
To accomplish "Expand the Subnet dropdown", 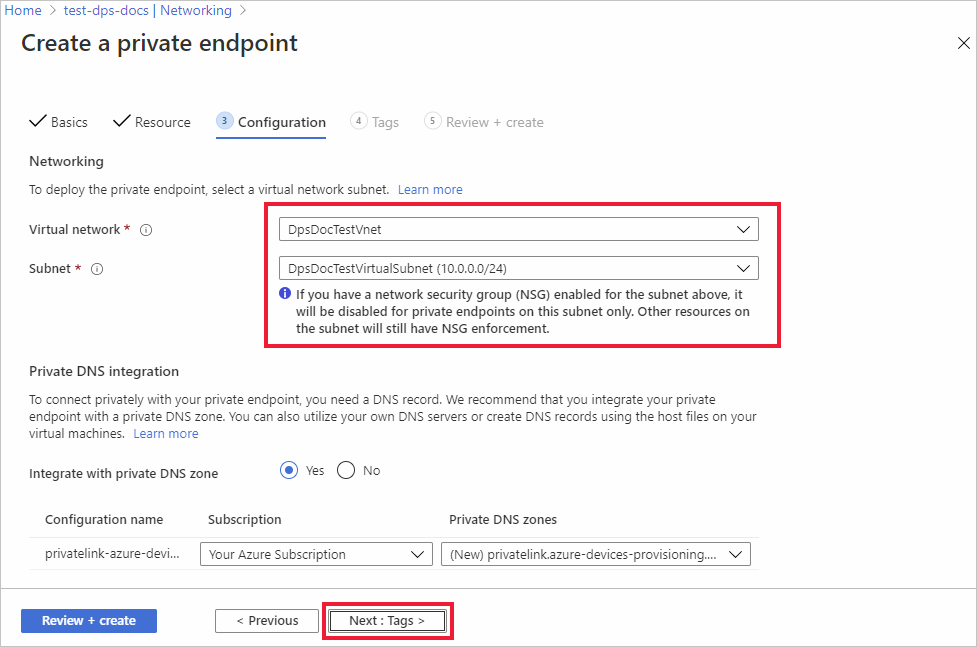I will point(518,268).
